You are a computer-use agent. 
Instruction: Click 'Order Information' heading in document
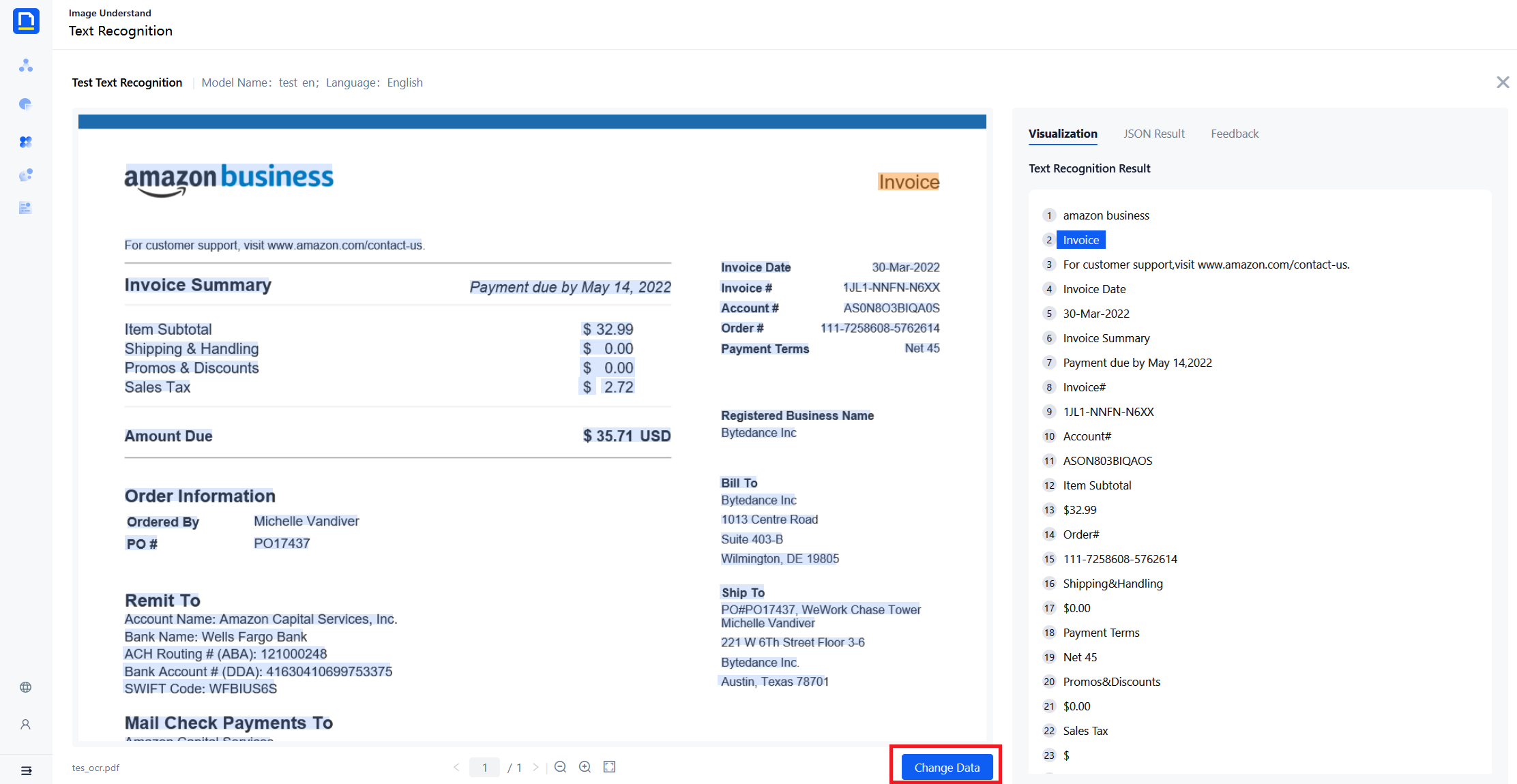coord(200,496)
